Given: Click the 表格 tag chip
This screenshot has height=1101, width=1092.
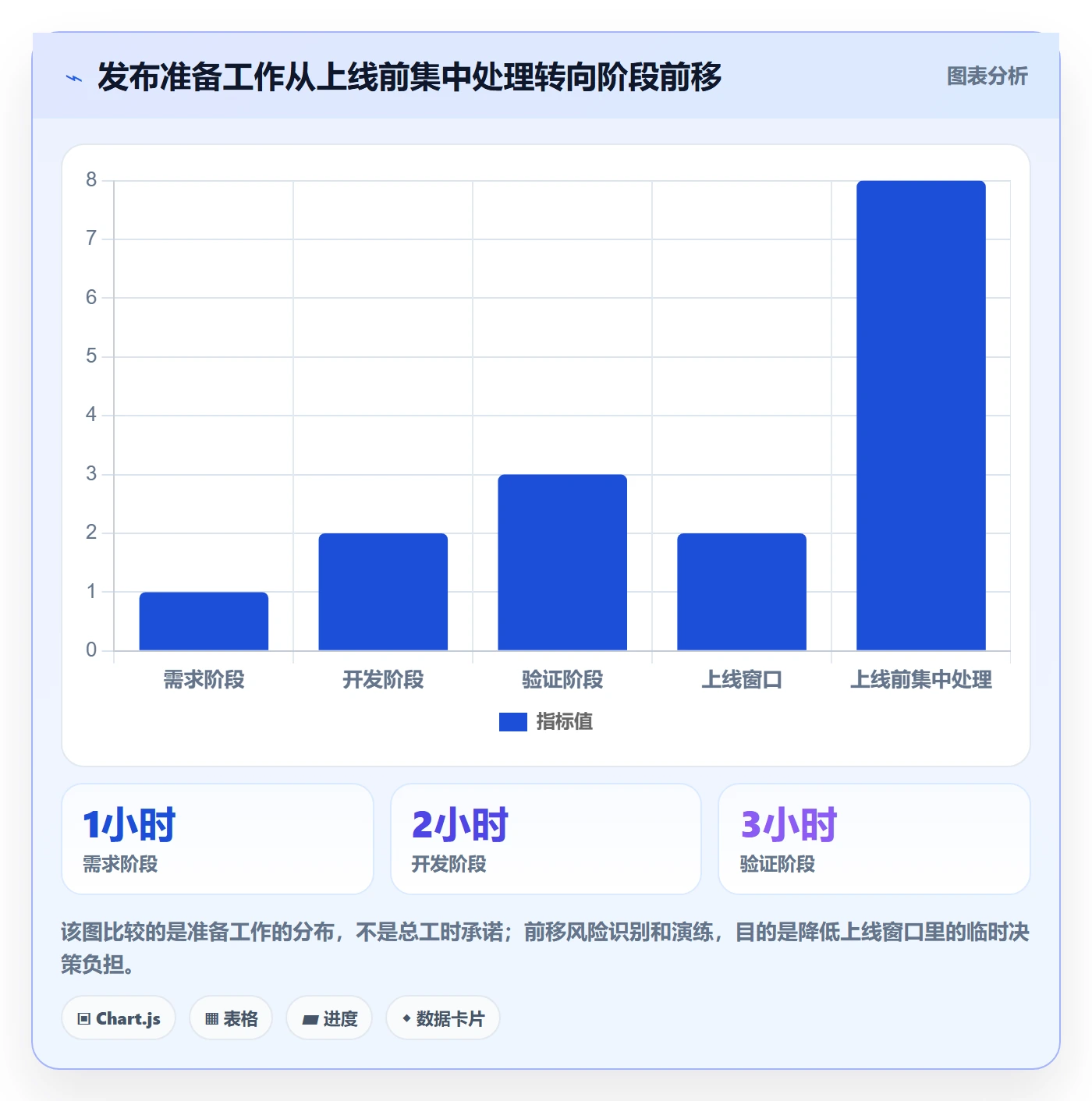Looking at the screenshot, I should [231, 1018].
